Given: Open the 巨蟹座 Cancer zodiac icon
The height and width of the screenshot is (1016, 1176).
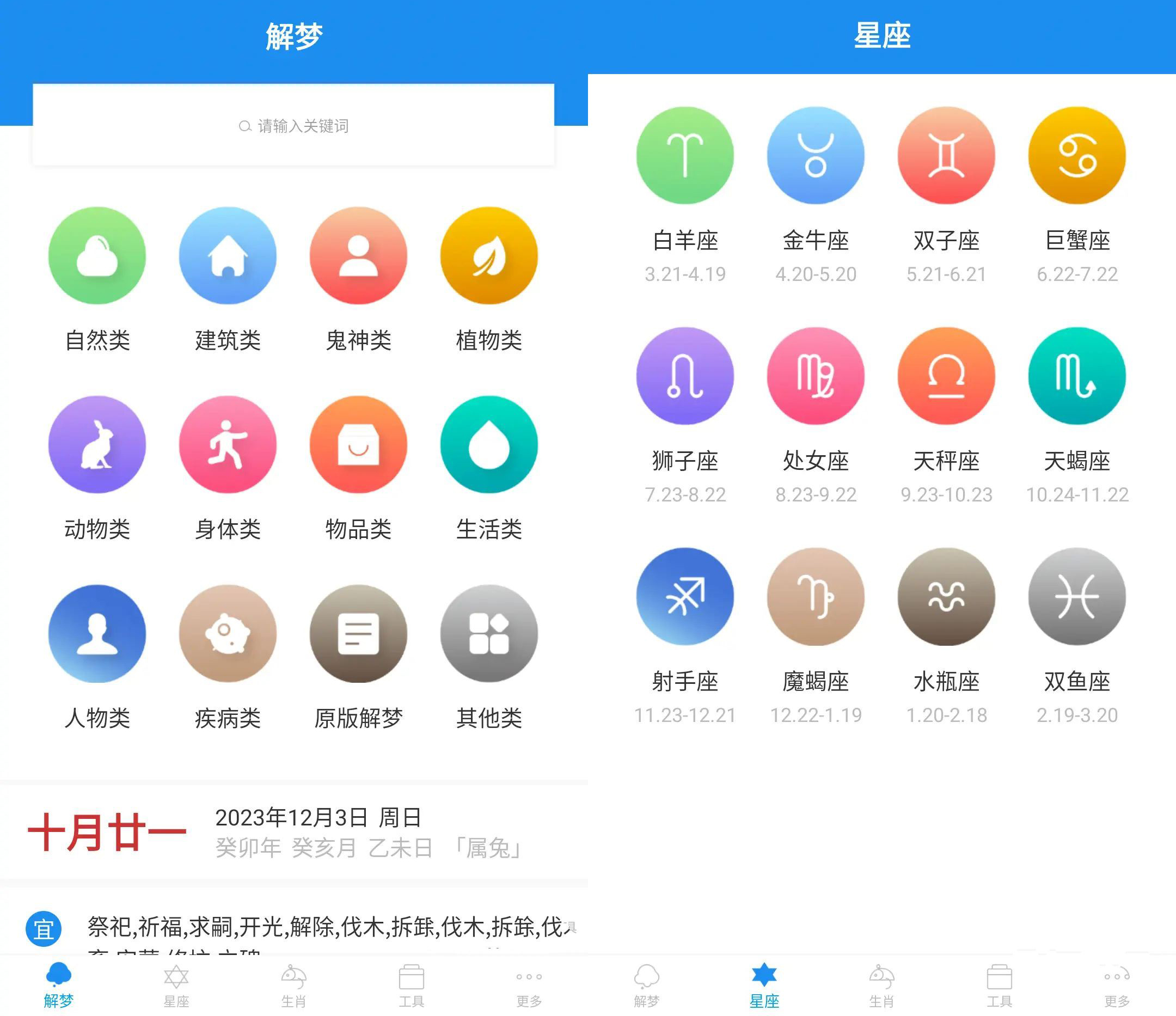Looking at the screenshot, I should [1077, 155].
